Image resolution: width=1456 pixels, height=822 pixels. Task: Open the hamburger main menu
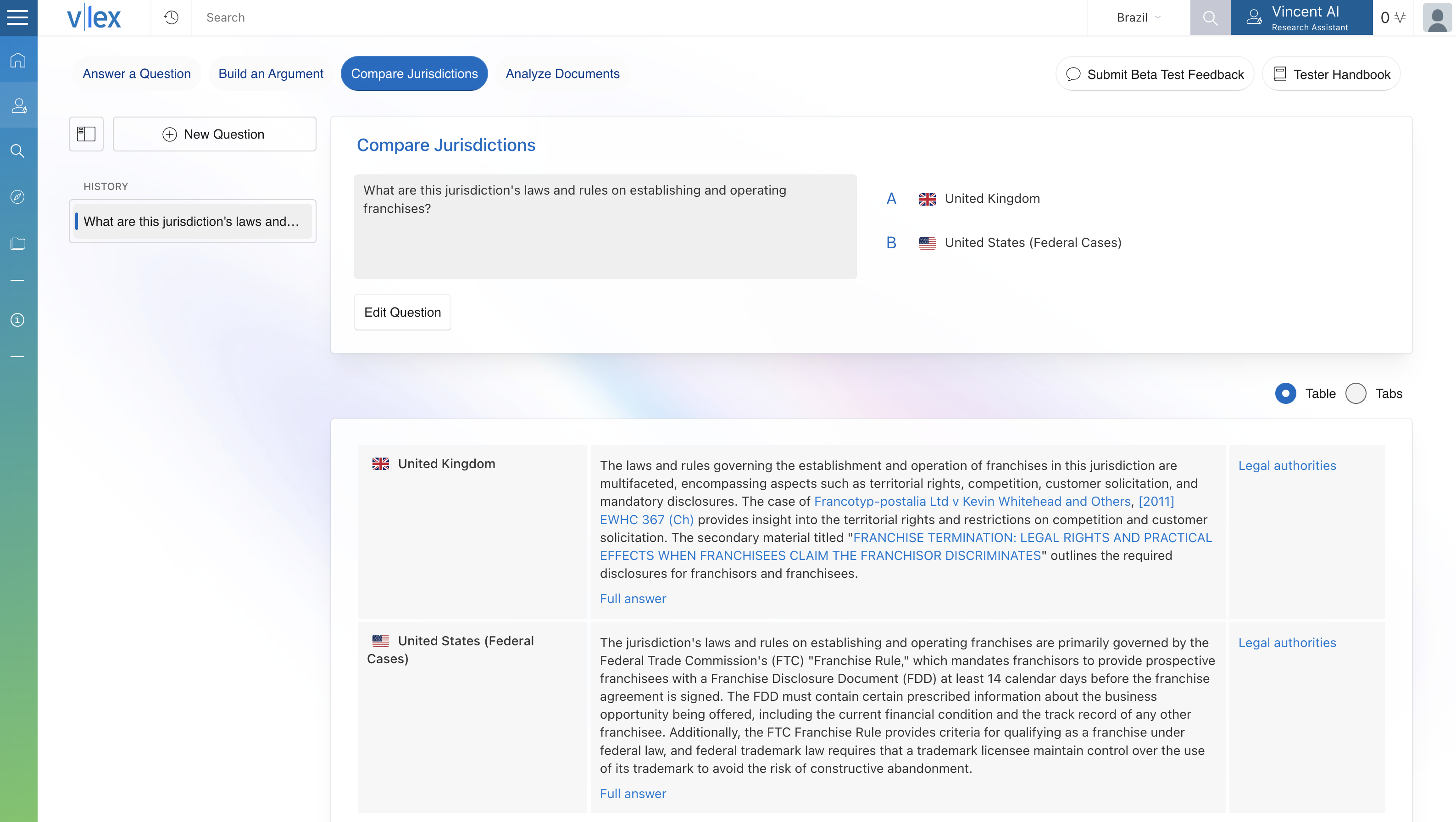click(17, 17)
